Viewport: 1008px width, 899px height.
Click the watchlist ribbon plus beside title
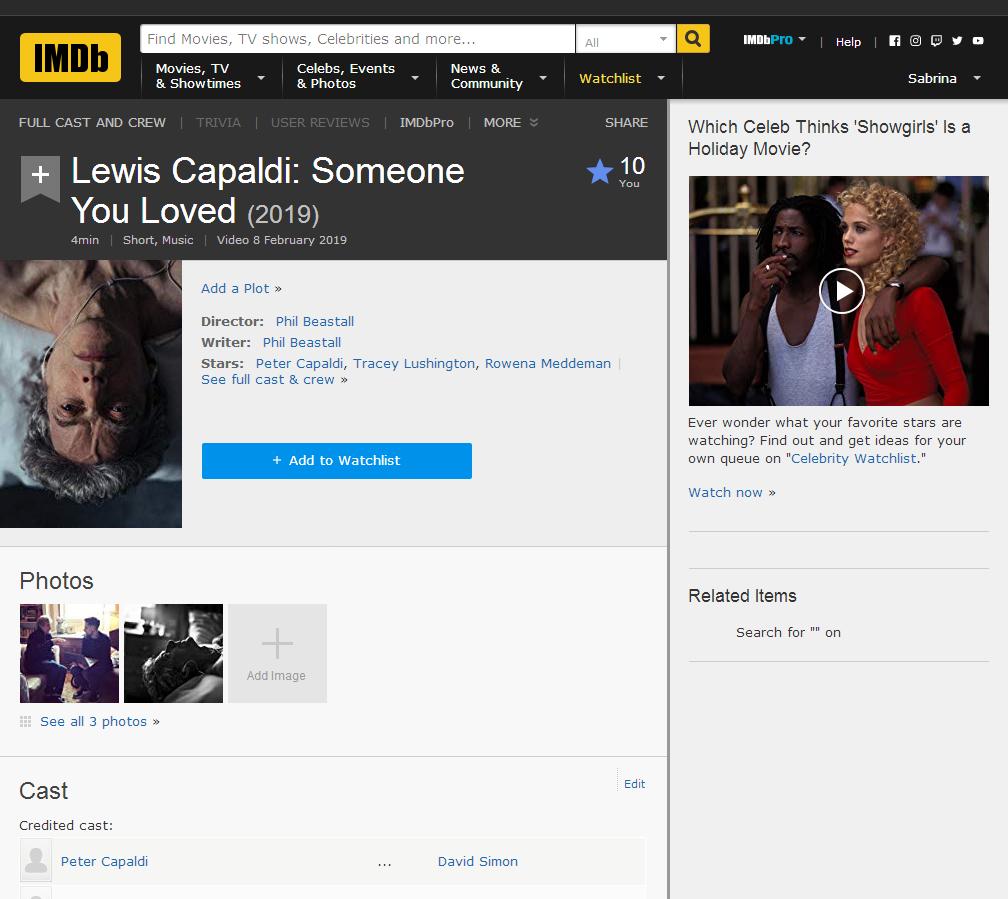40,177
